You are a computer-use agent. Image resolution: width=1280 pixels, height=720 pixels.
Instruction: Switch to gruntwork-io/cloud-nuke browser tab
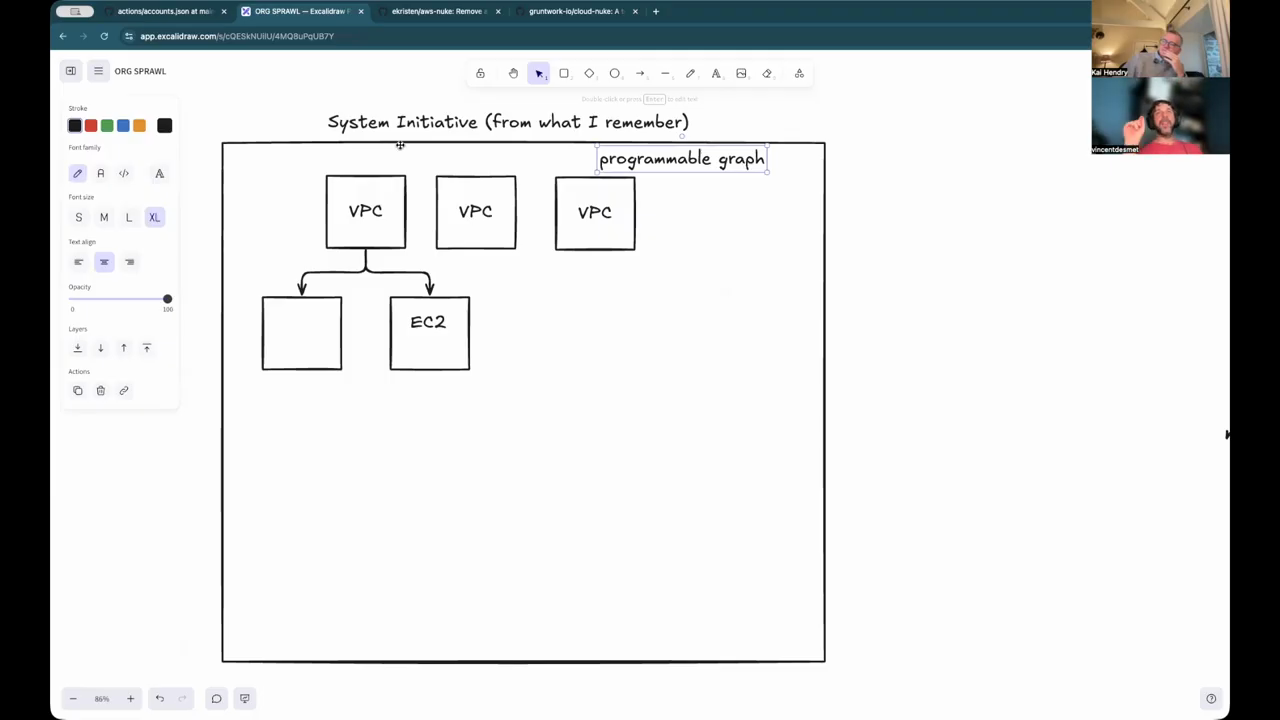tap(576, 11)
